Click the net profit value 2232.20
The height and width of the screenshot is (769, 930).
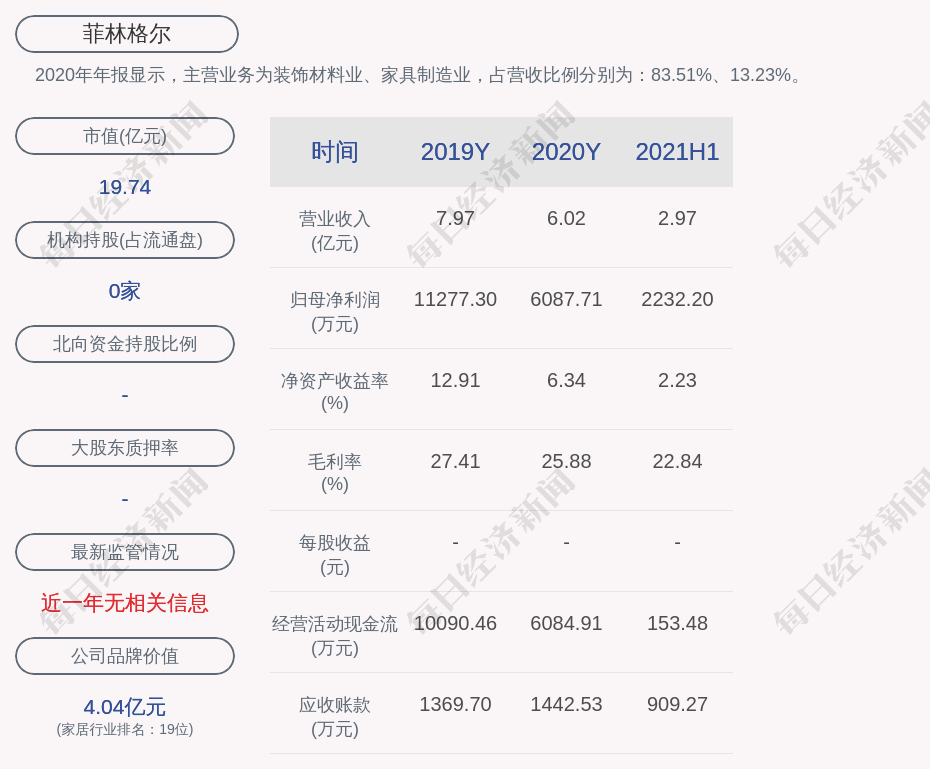(677, 299)
